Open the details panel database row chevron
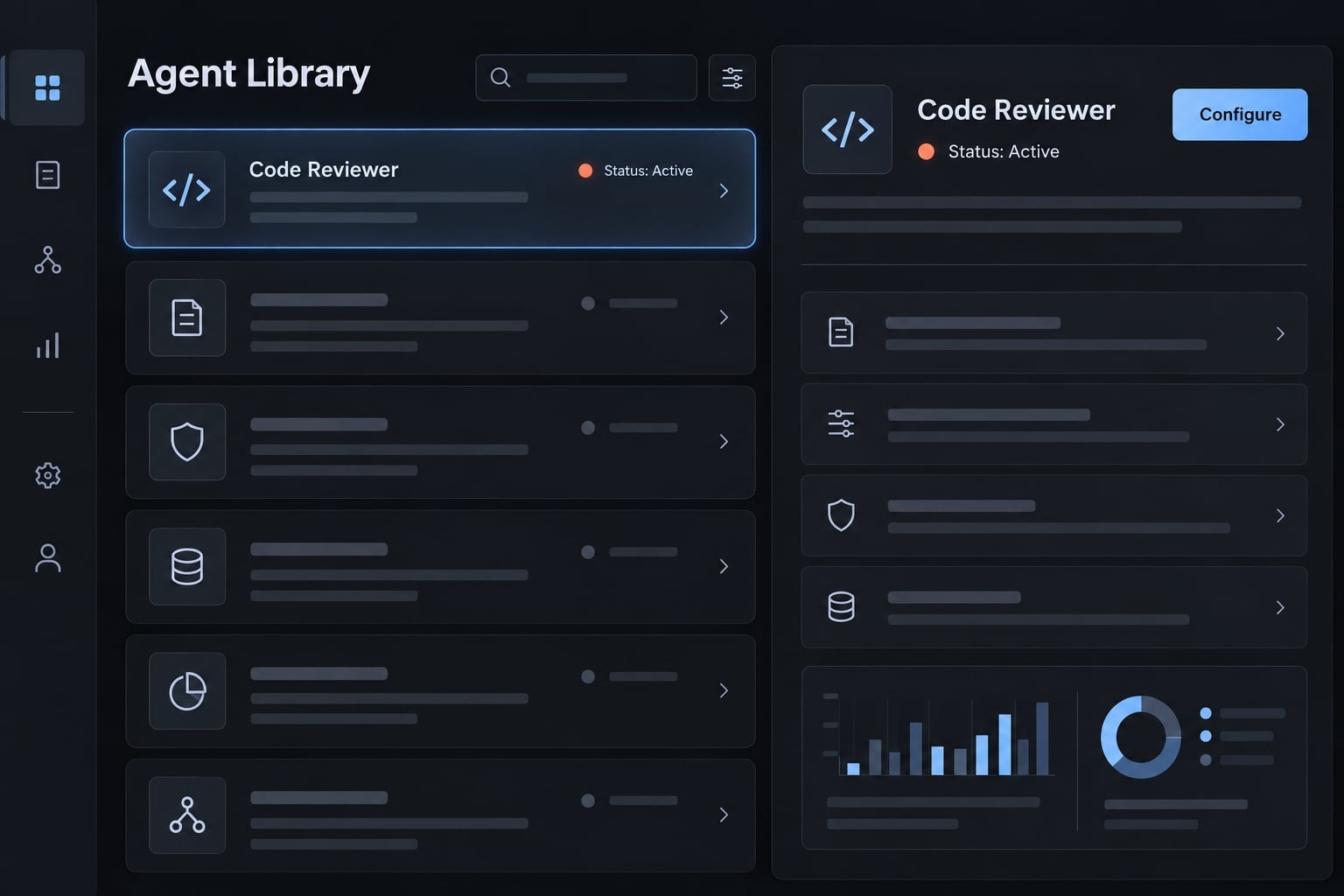The height and width of the screenshot is (896, 1344). pyautogui.click(x=1280, y=607)
